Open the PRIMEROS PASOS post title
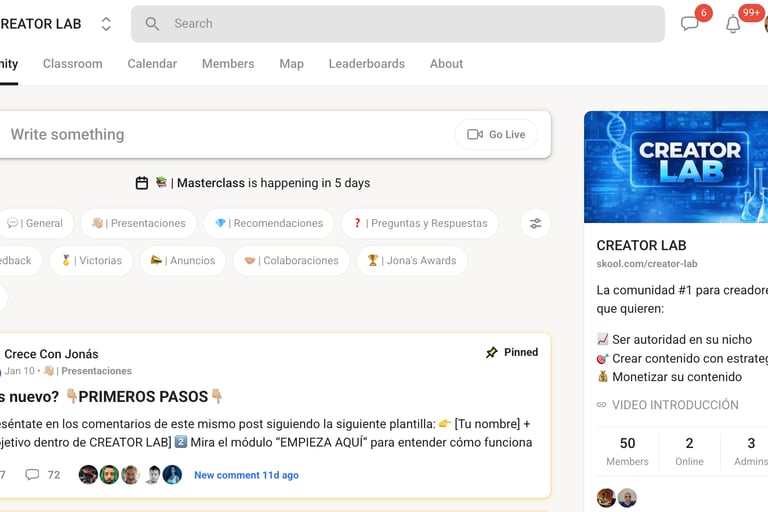 [111, 396]
